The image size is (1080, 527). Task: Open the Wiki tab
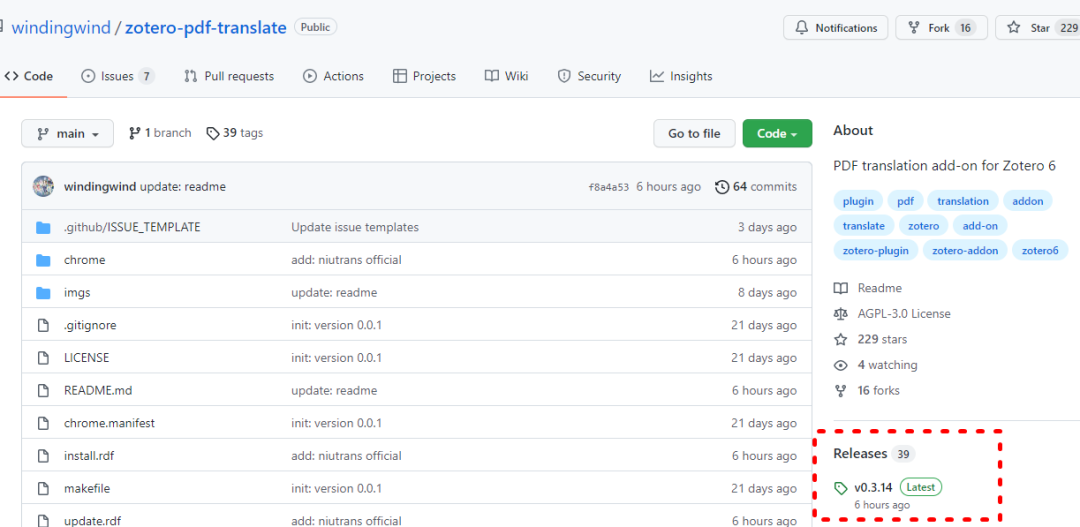506,76
